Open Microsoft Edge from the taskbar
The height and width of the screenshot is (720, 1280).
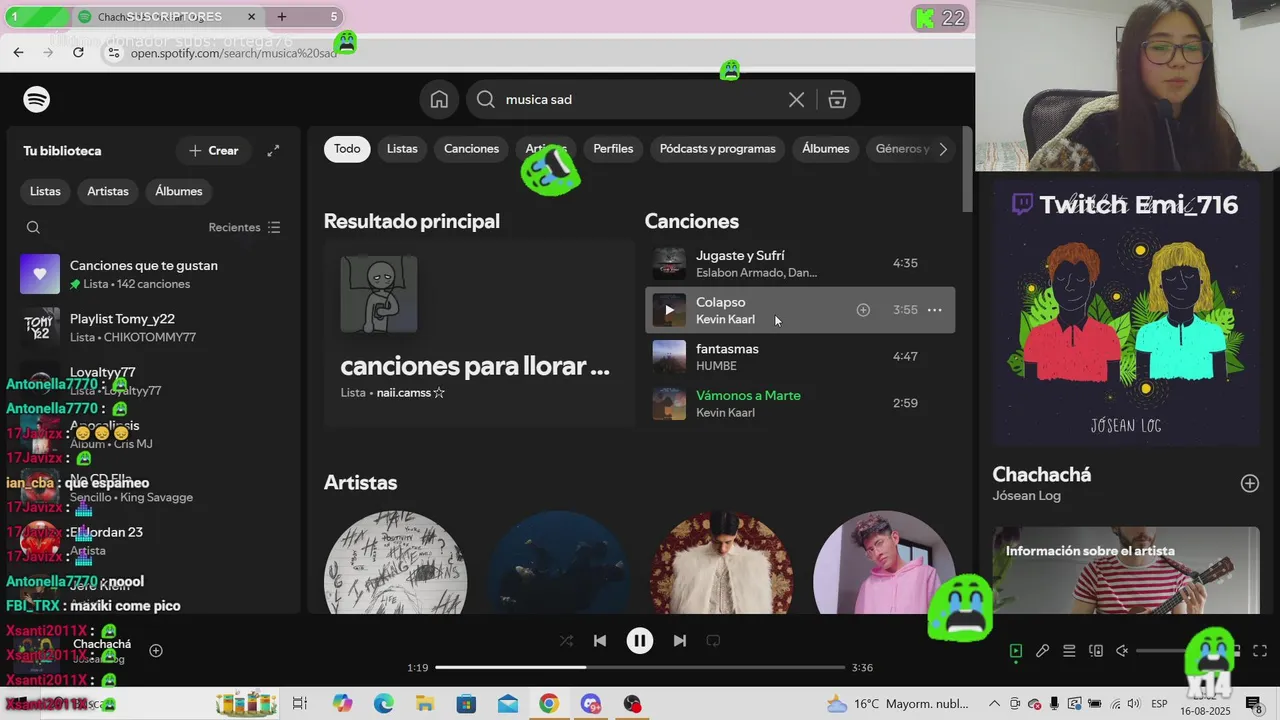384,704
